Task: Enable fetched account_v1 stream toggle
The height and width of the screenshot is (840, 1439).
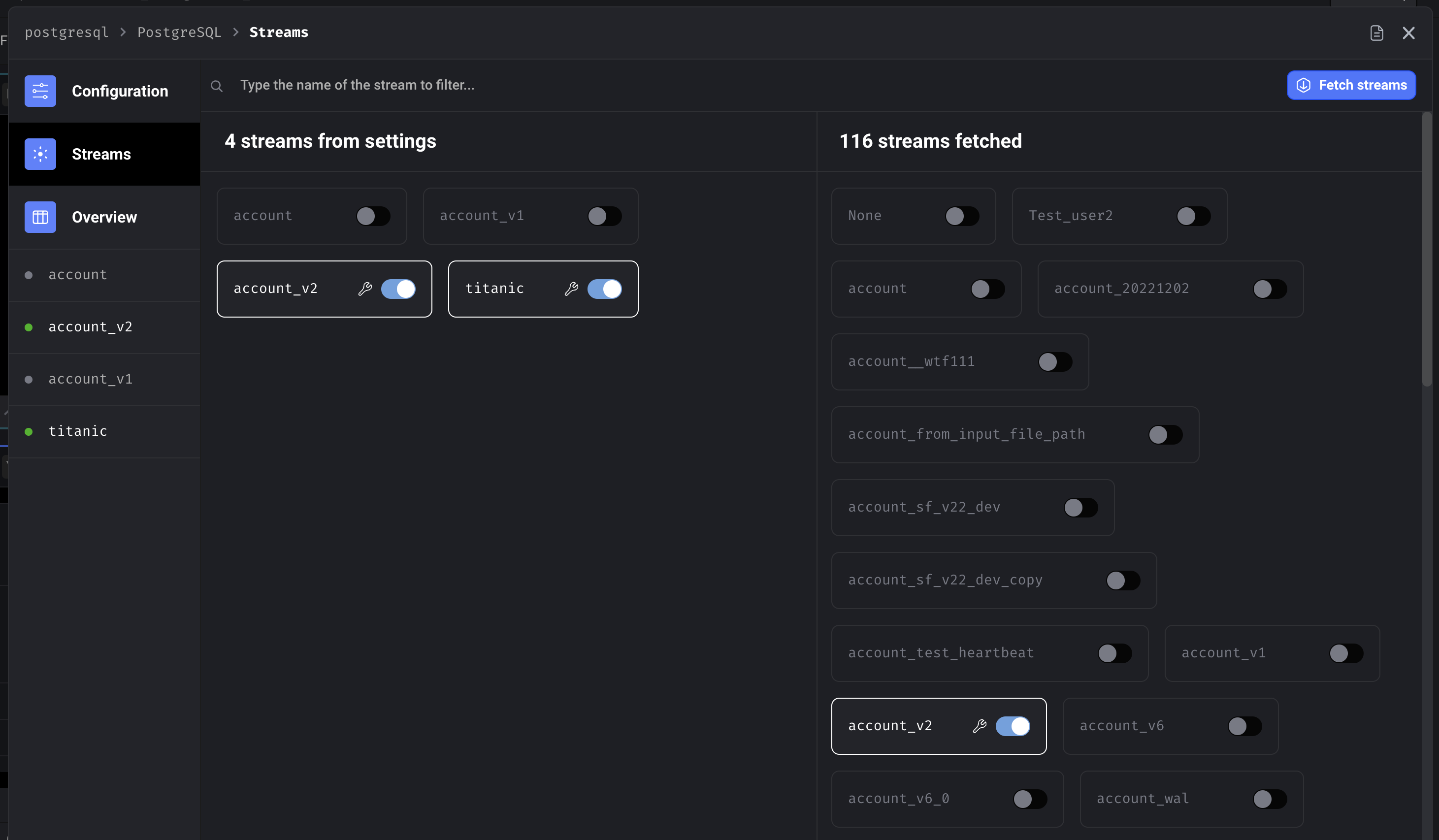Action: coord(1346,653)
